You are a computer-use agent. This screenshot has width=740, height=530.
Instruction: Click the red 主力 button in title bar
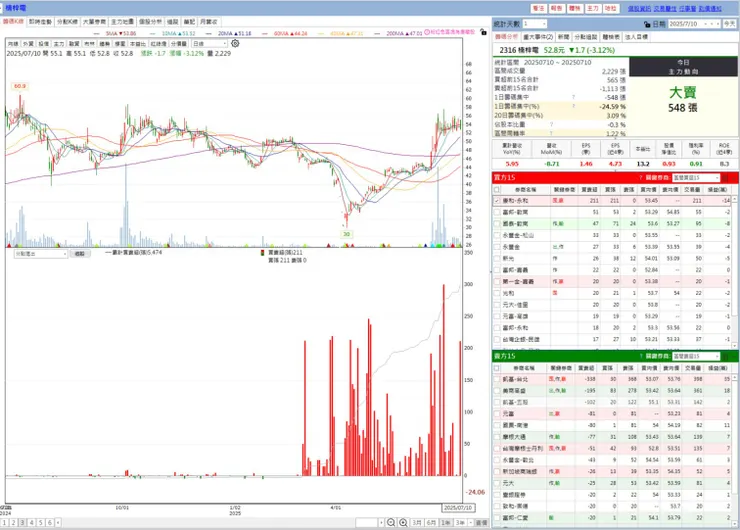[592, 8]
